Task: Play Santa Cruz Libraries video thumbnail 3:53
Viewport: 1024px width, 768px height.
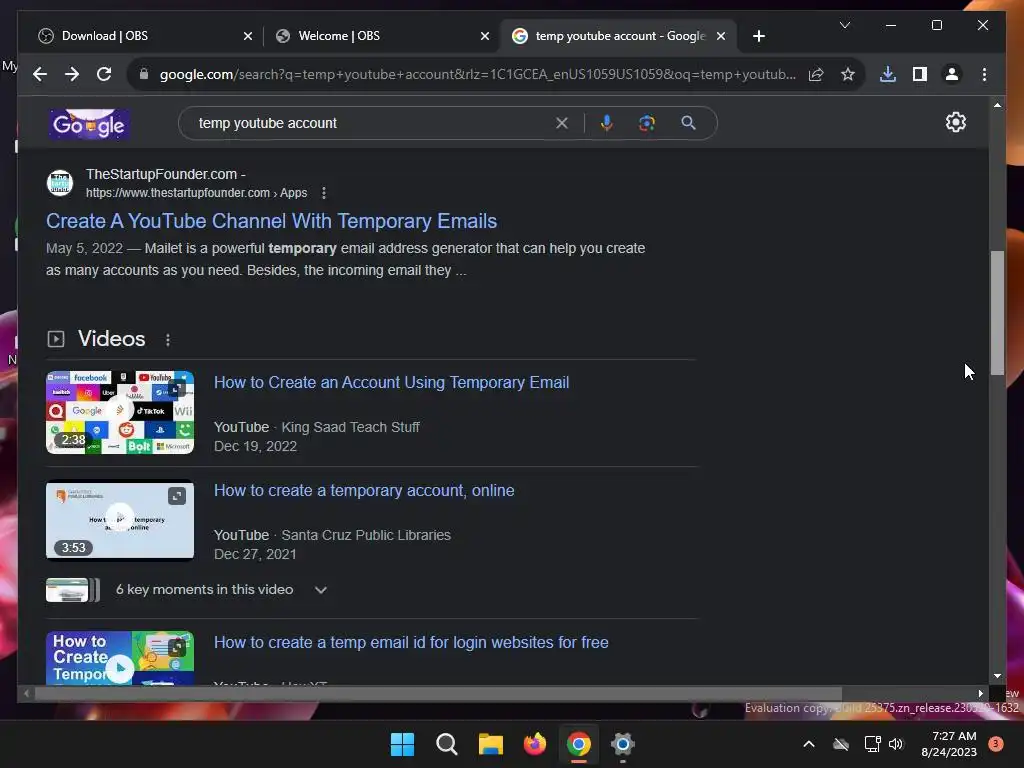Action: point(120,520)
